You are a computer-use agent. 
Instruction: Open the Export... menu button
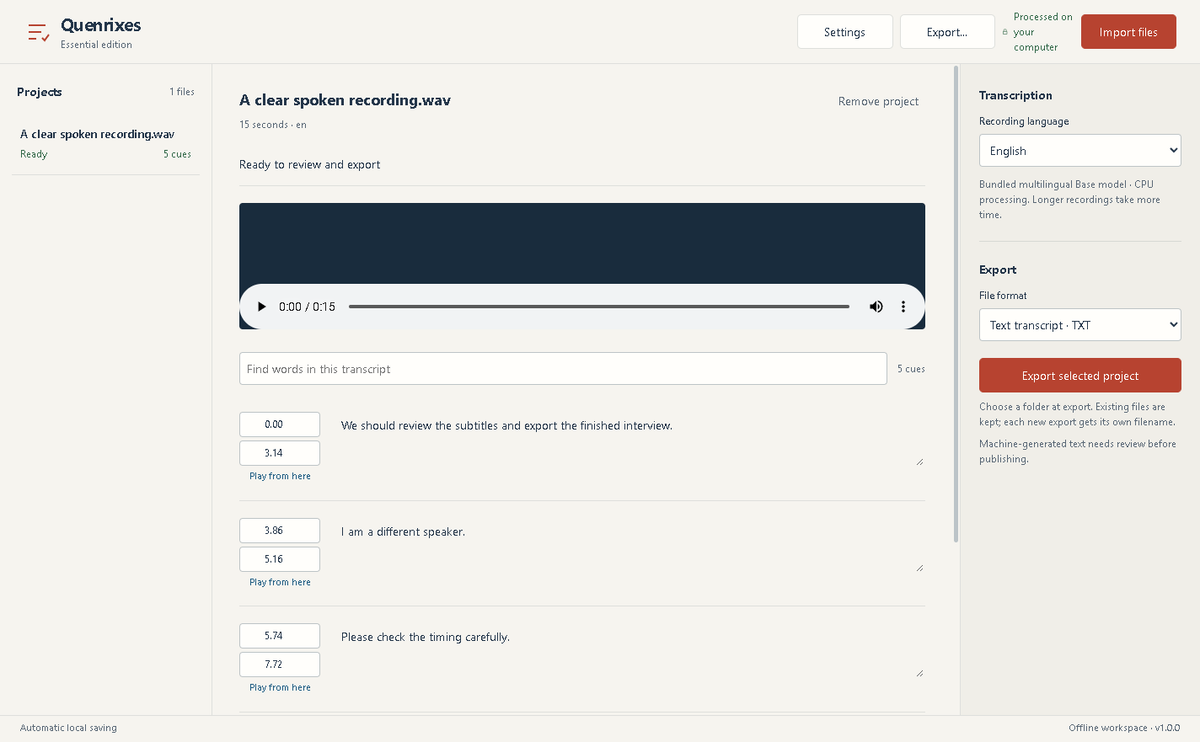(x=947, y=32)
